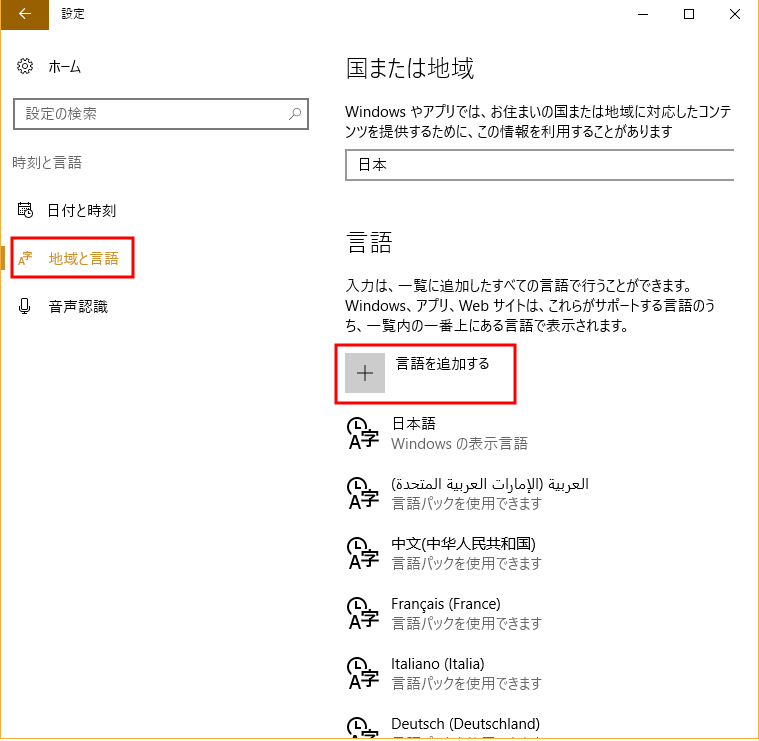Click in the 設定の検索 search field

point(150,114)
